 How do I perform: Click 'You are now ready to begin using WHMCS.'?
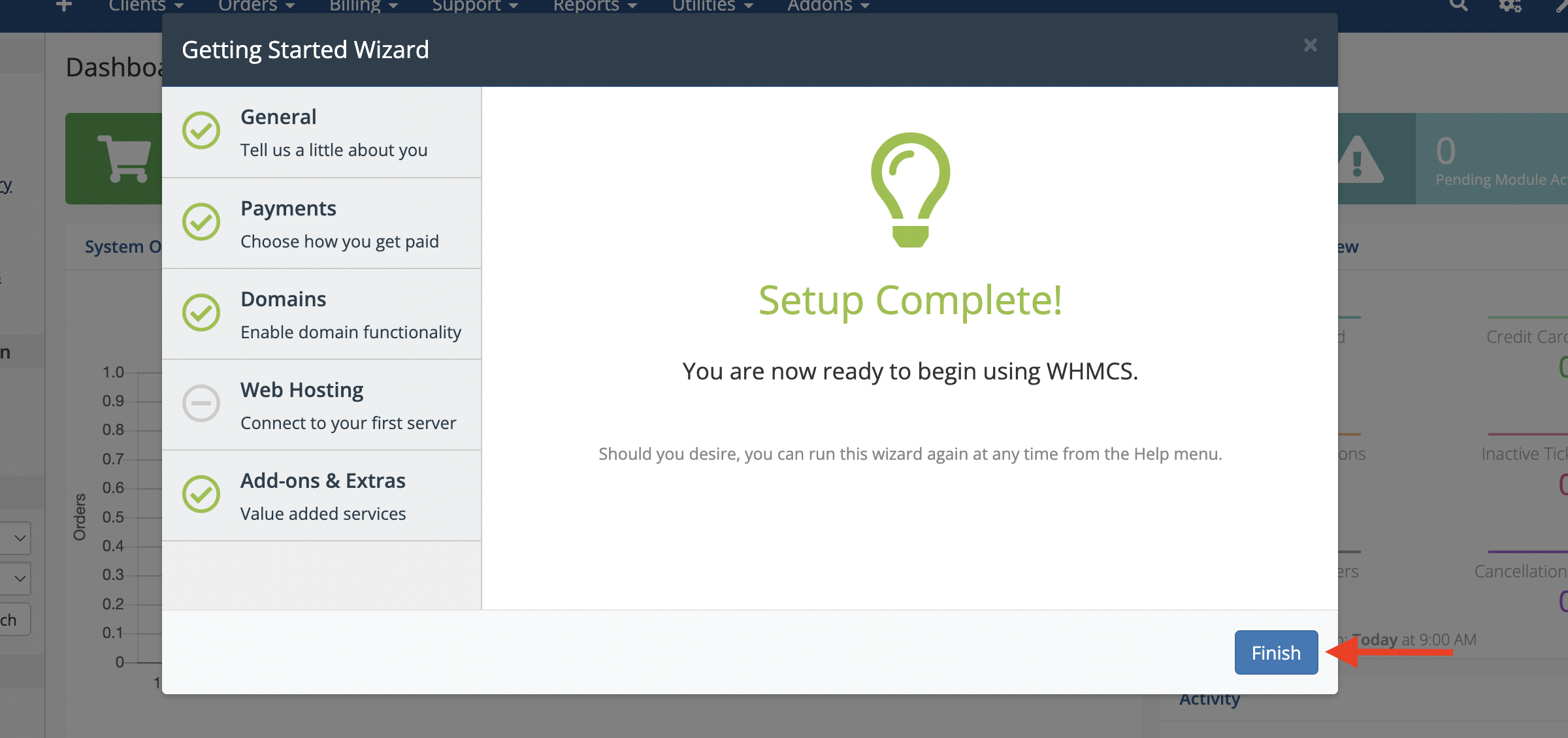(910, 371)
